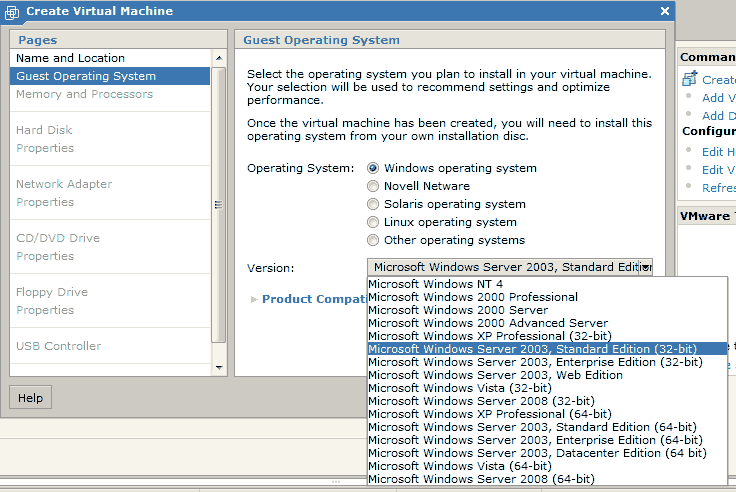736x492 pixels.
Task: Choose Windows XP Professional (32-bit)
Action: [x=547, y=336]
